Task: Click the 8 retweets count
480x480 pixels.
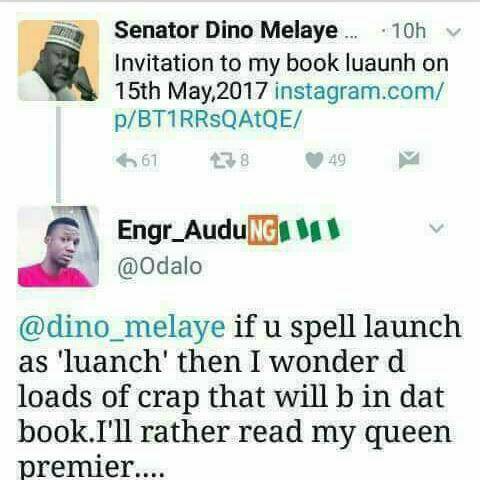Action: click(x=244, y=160)
